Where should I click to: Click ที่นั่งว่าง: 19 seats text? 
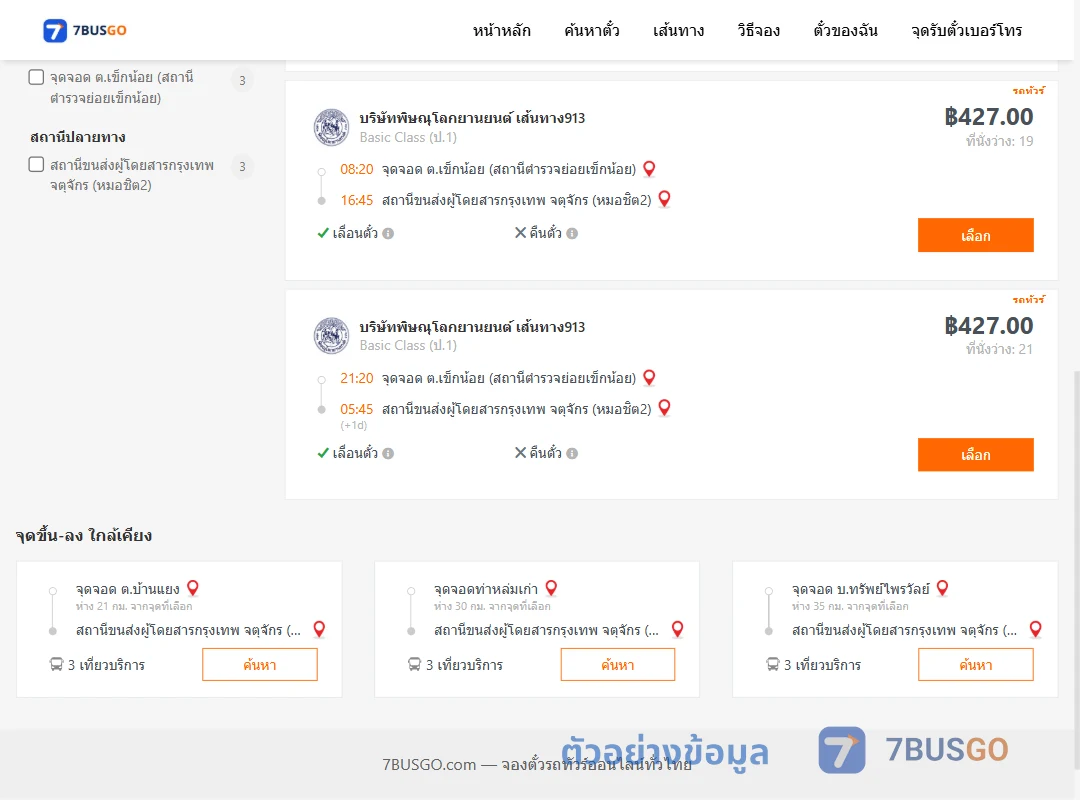(x=999, y=141)
